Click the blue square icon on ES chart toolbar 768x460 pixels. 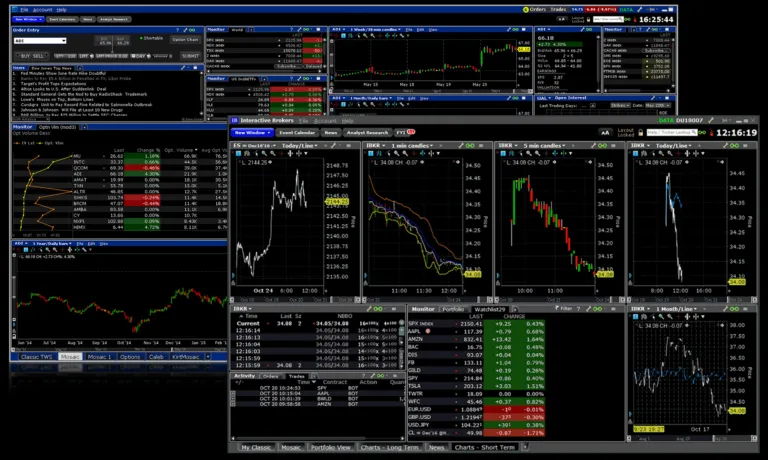pyautogui.click(x=239, y=153)
